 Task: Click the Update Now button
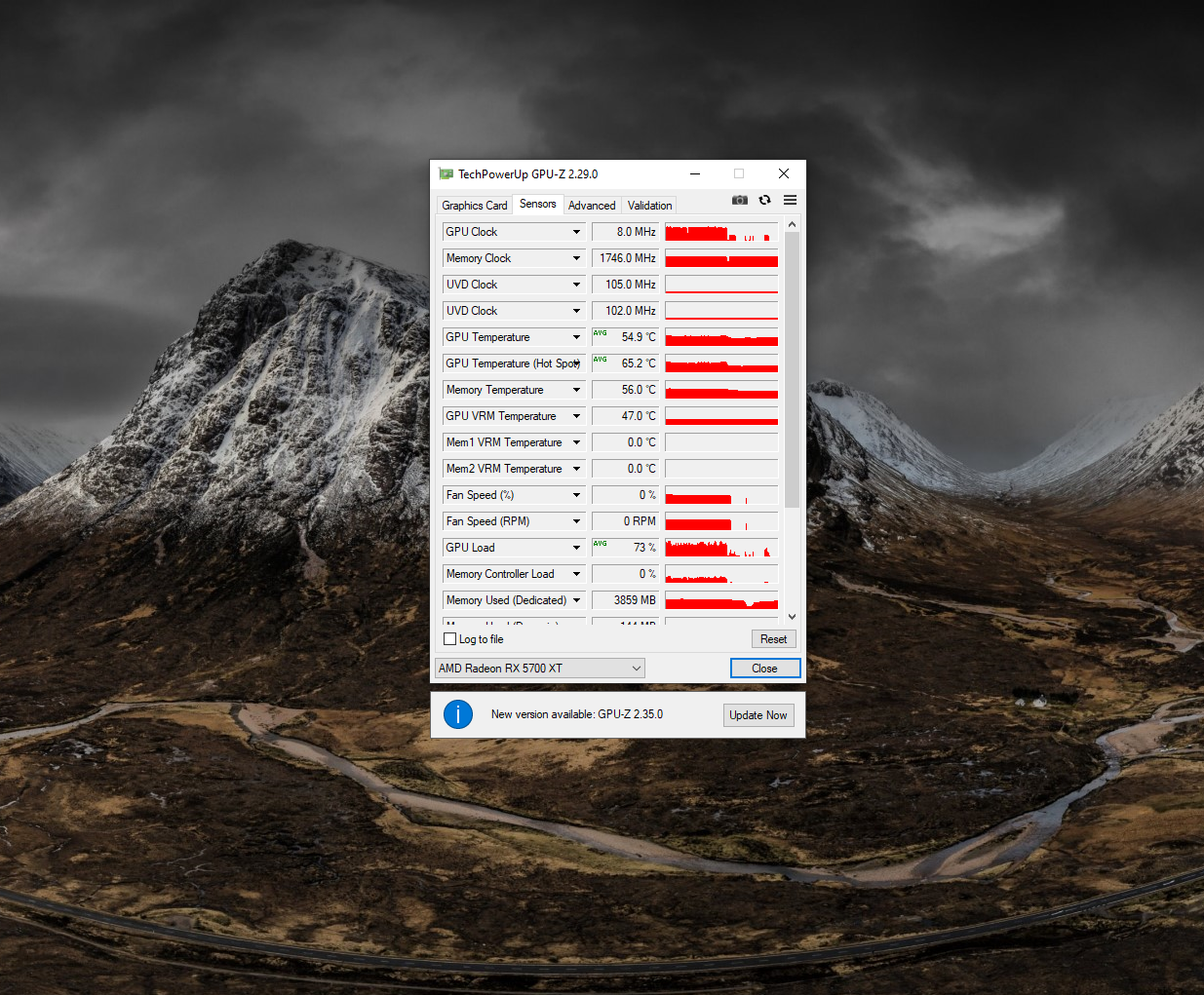(758, 715)
